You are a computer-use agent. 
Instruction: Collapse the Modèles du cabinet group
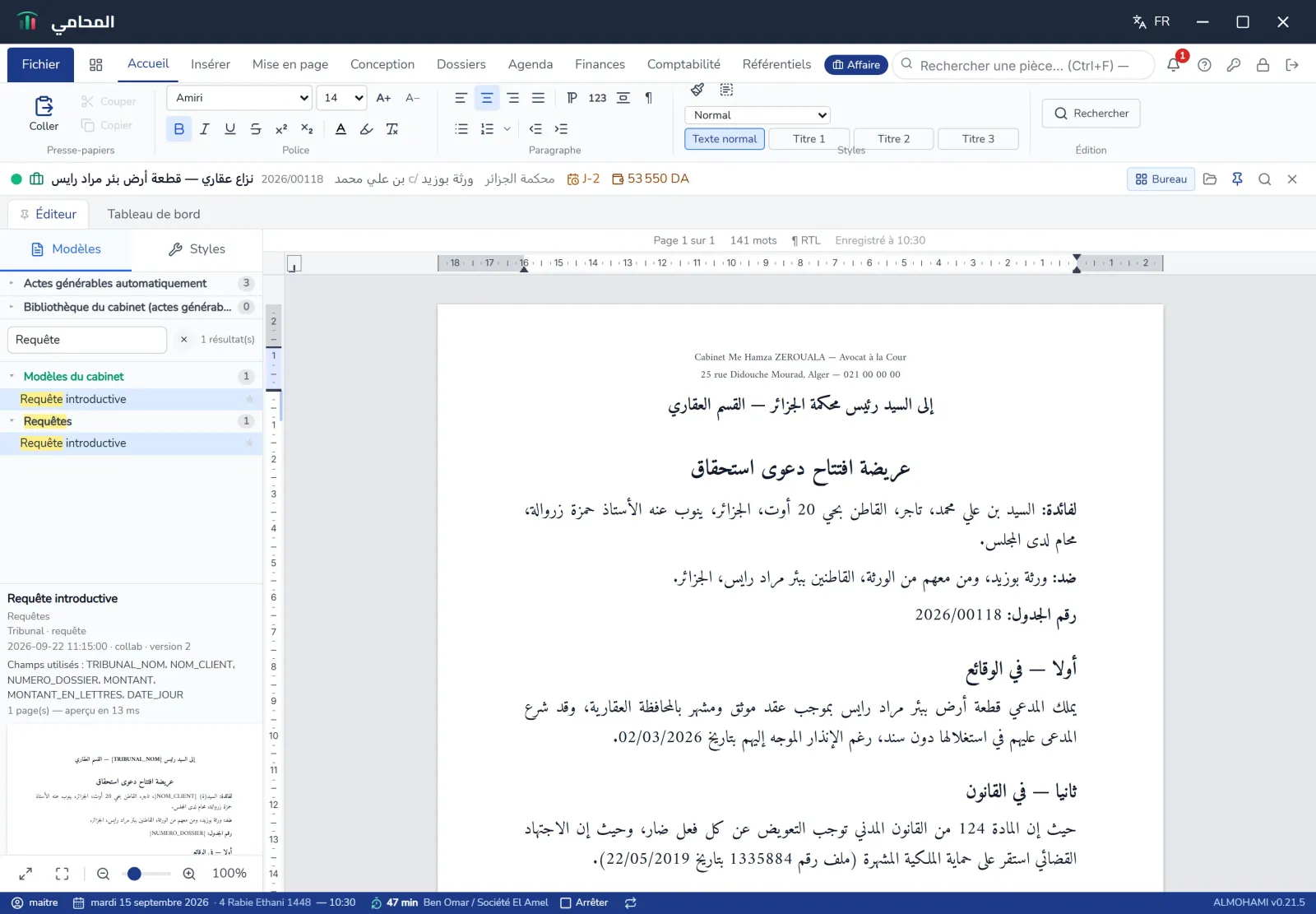coord(12,376)
